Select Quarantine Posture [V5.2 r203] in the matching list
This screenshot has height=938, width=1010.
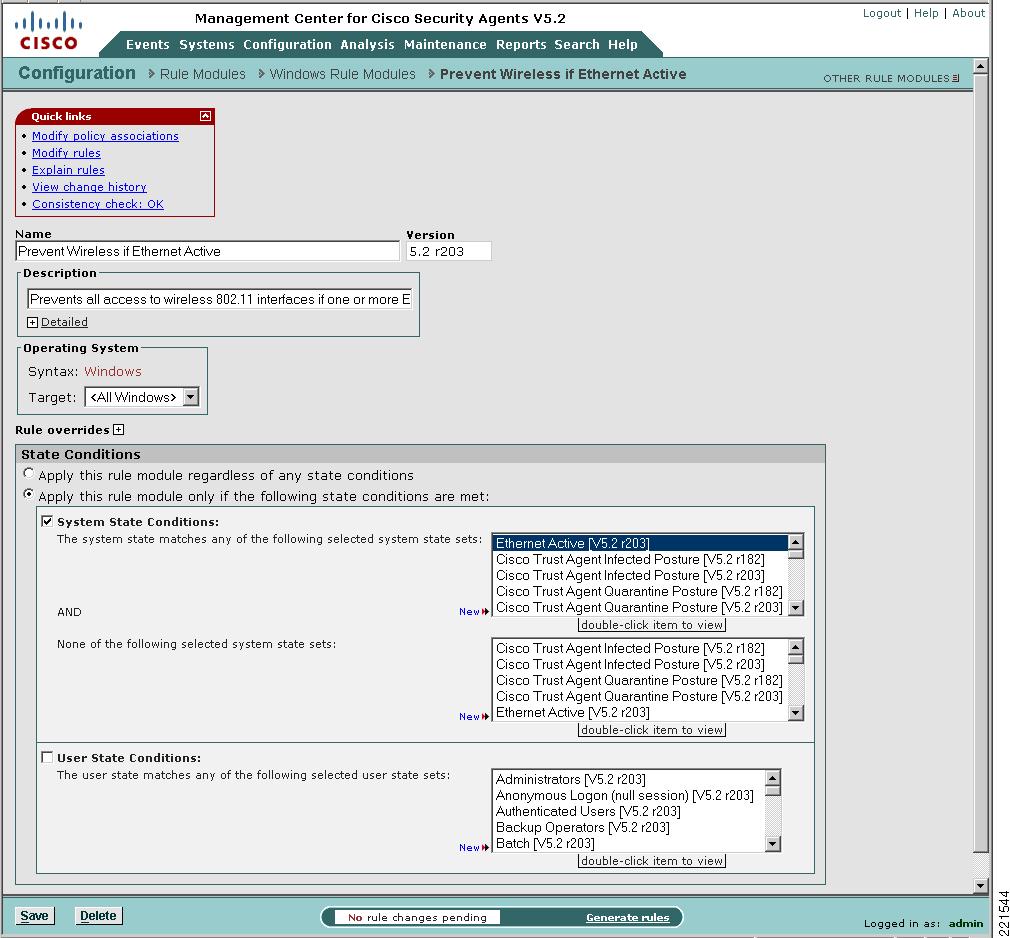tap(640, 607)
